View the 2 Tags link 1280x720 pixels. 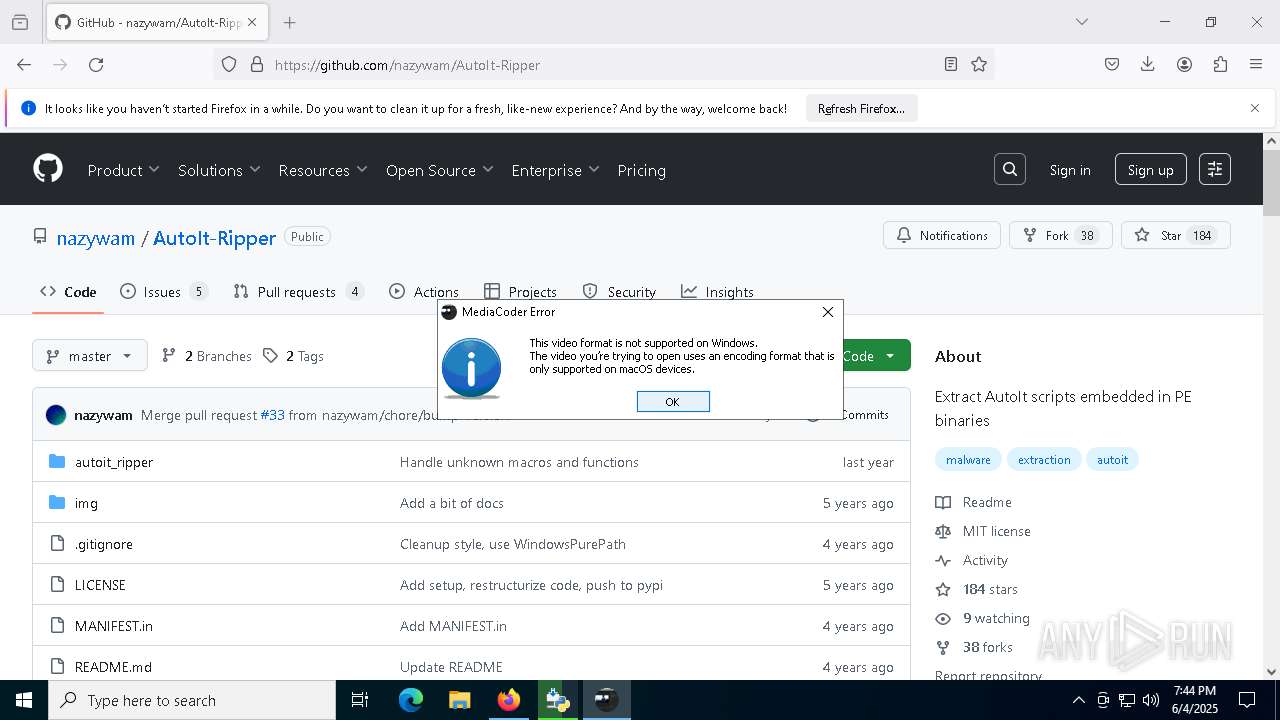point(293,356)
